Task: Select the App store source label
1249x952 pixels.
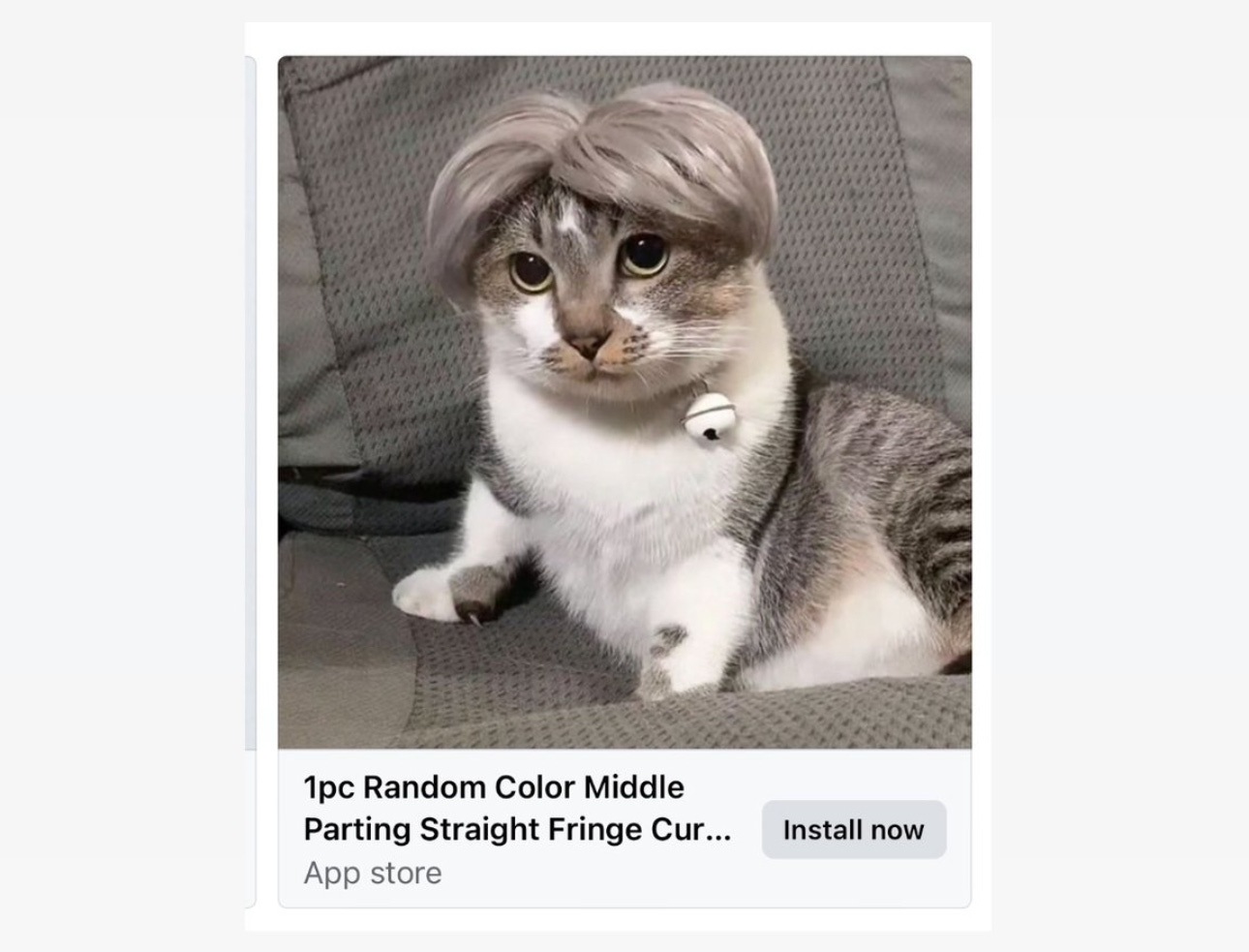Action: tap(373, 873)
